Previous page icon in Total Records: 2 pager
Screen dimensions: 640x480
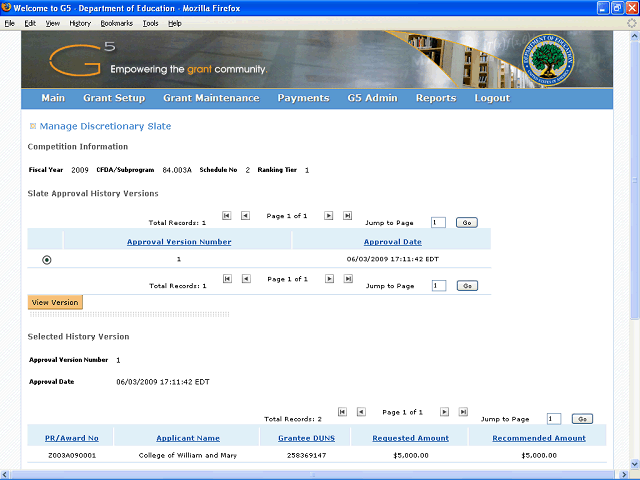tap(361, 412)
